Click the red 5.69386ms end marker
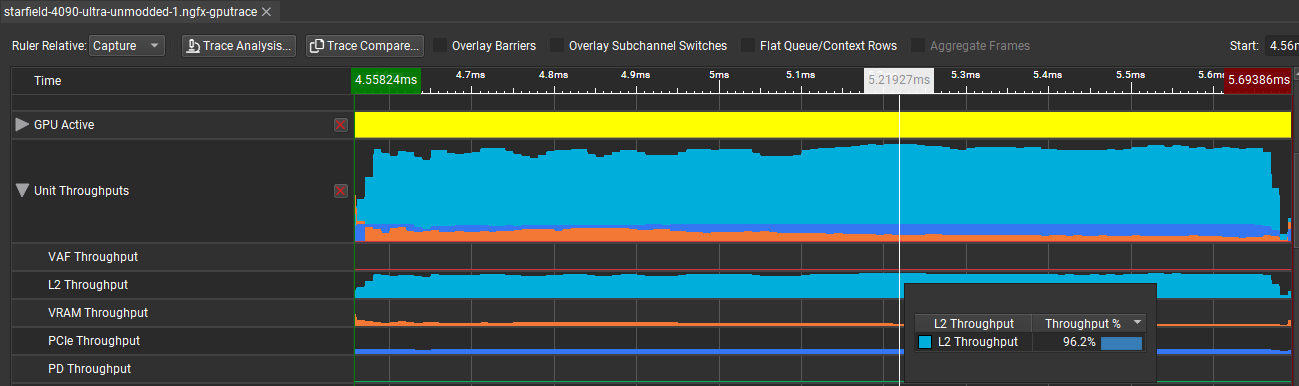This screenshot has width=1299, height=386. [1258, 80]
